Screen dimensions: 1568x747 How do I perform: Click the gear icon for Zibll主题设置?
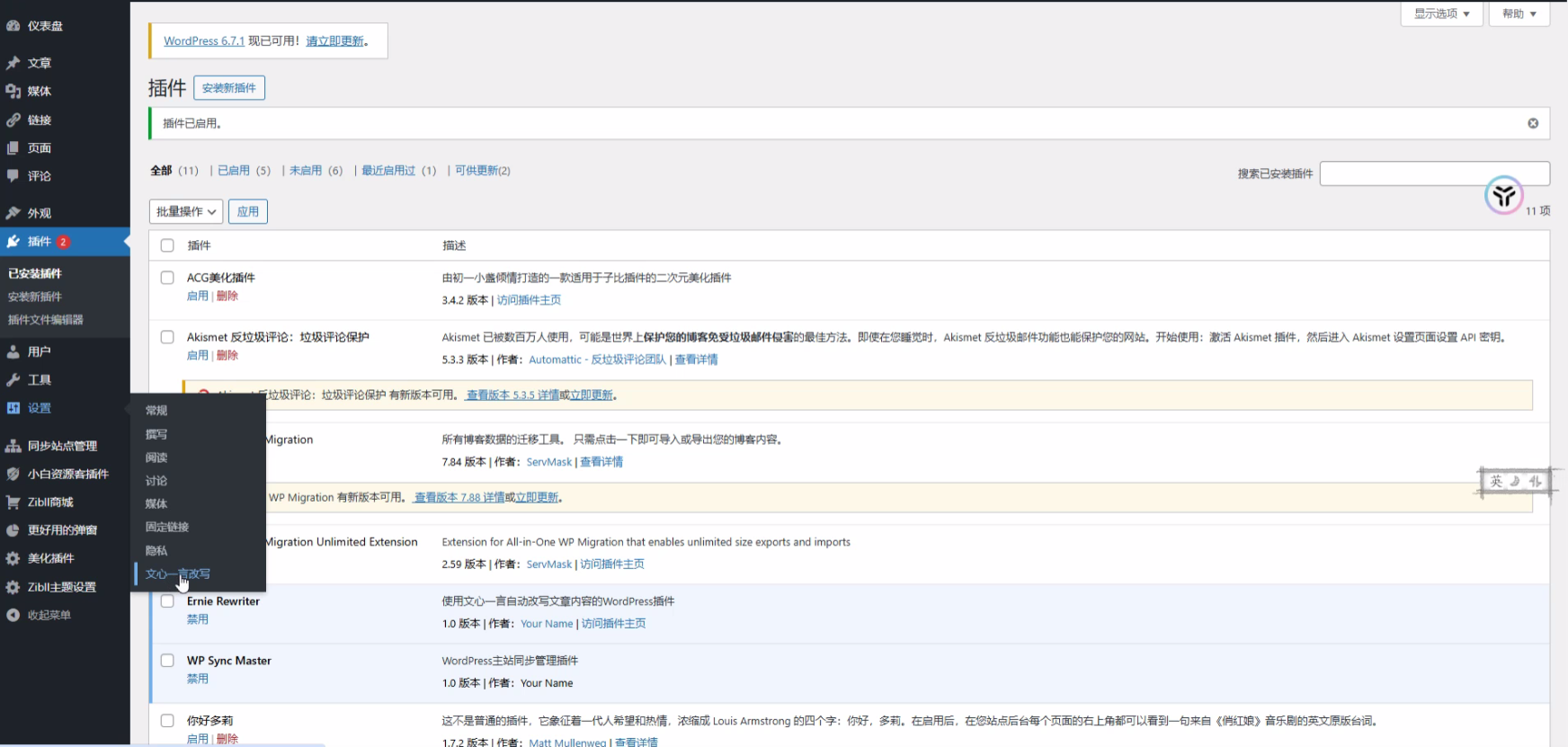coord(13,587)
